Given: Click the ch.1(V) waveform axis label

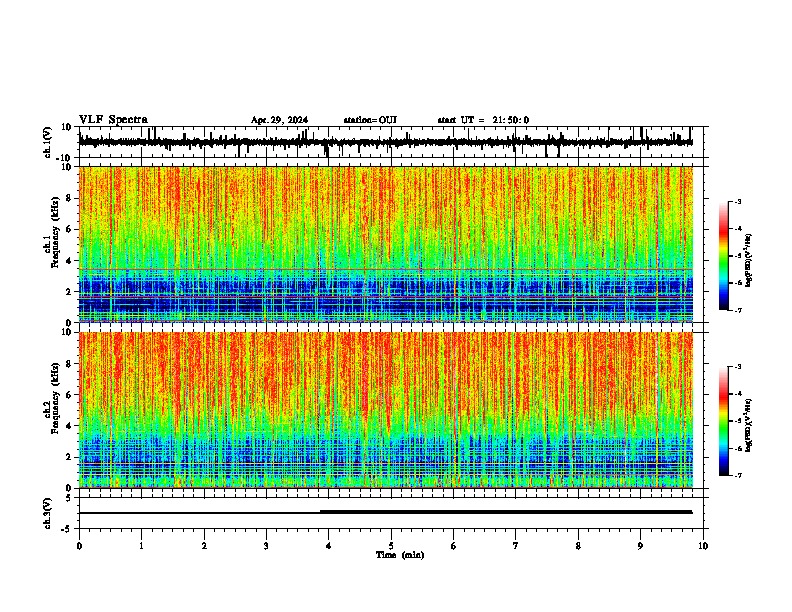Looking at the screenshot, I should click(x=48, y=142).
